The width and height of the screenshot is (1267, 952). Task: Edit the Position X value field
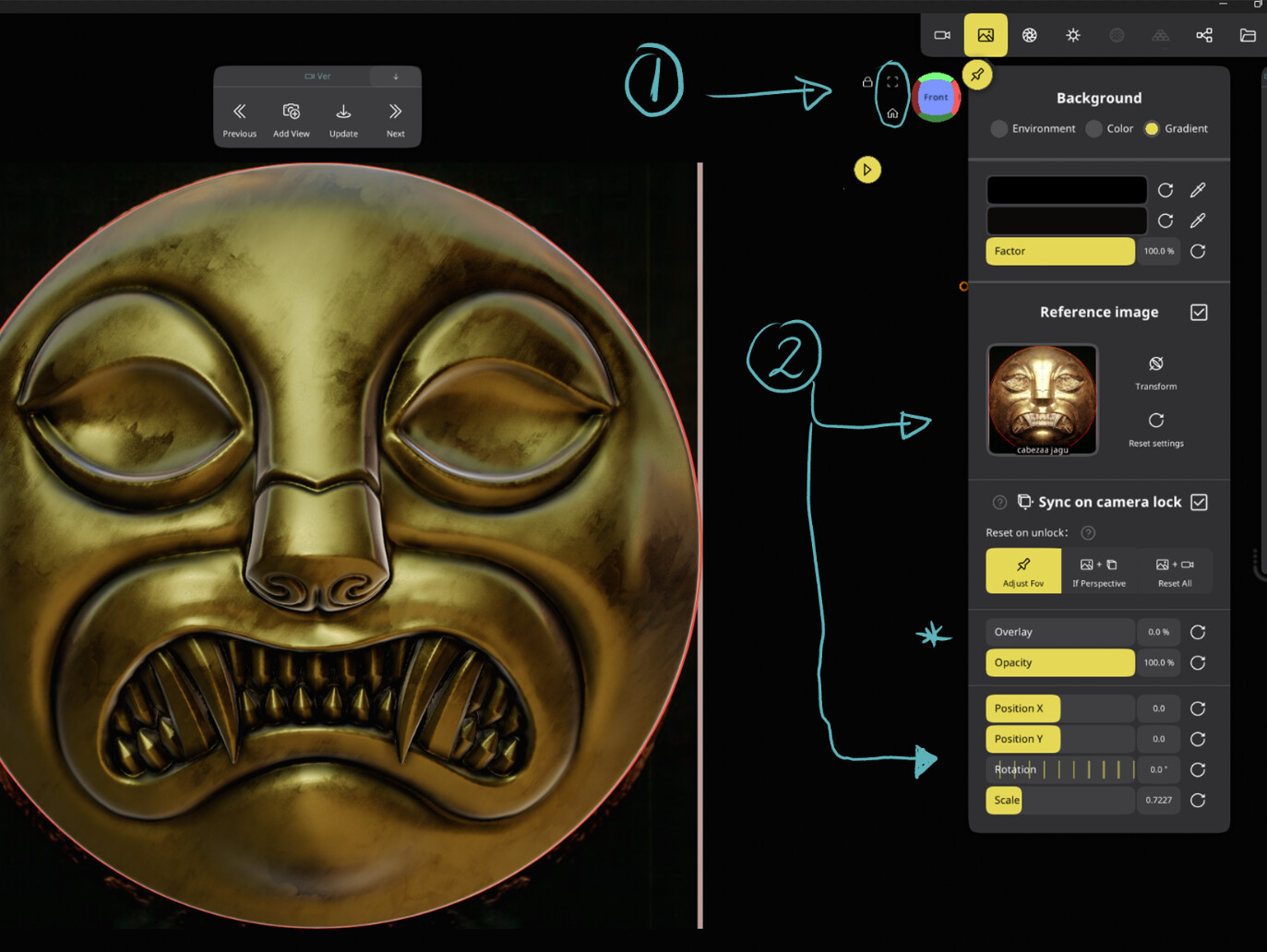[x=1159, y=708]
